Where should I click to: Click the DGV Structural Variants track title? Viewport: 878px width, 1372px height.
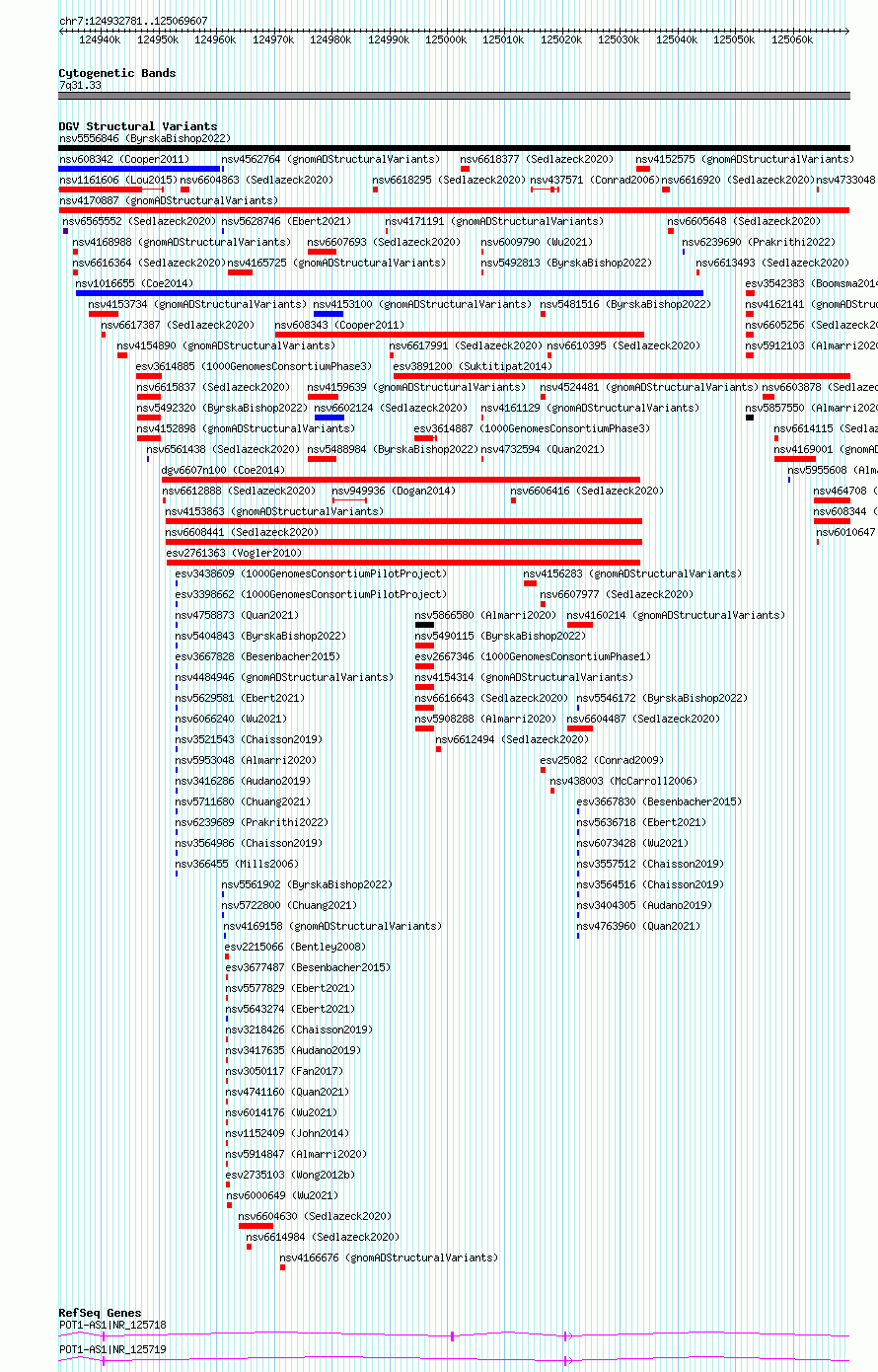138,126
